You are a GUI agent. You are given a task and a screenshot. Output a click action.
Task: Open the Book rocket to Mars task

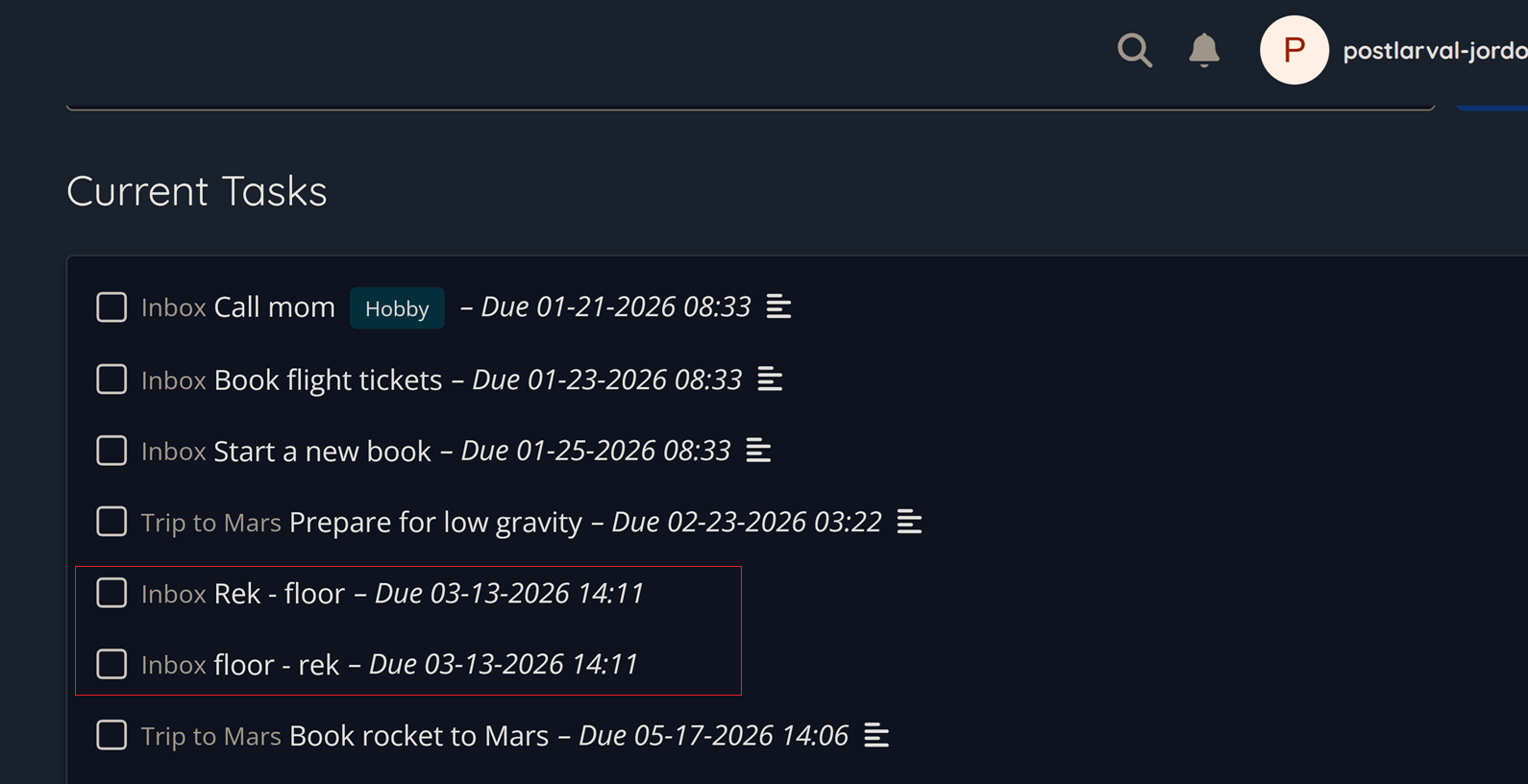(x=418, y=736)
